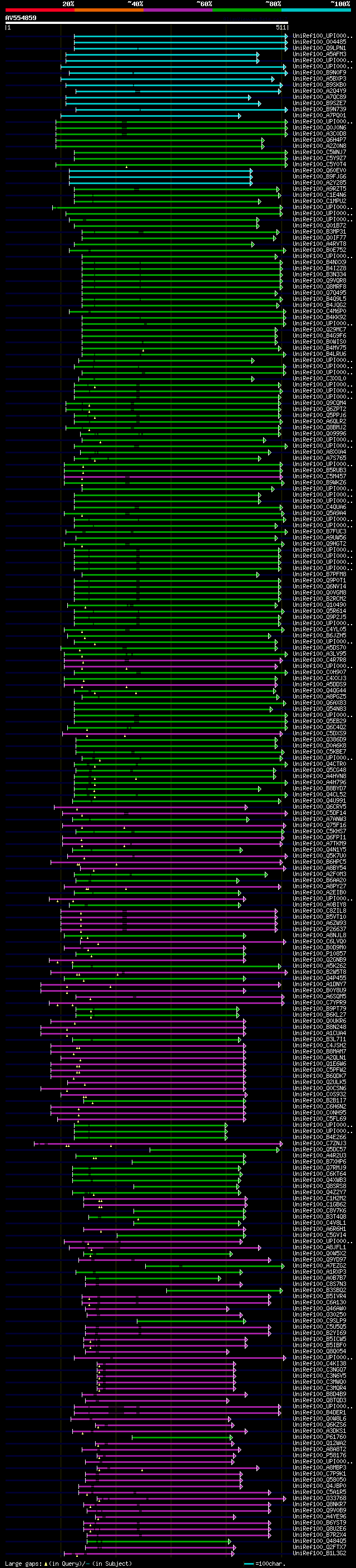Select the UniRef100_B9N739 label
356x1568 pixels.
click(x=319, y=109)
